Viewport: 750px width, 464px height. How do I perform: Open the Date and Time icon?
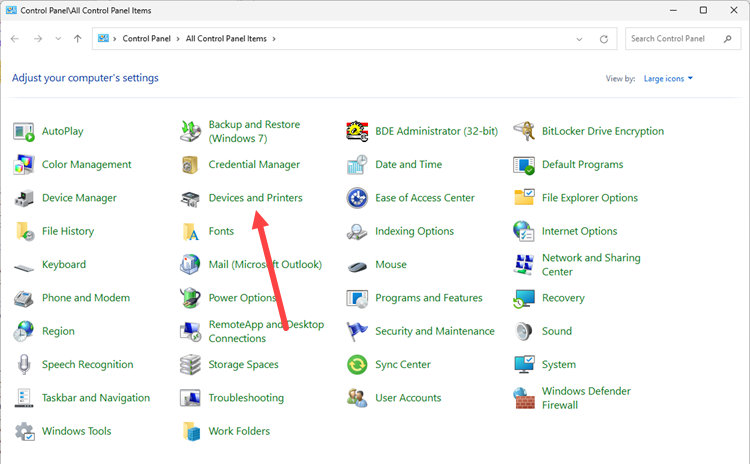click(357, 165)
